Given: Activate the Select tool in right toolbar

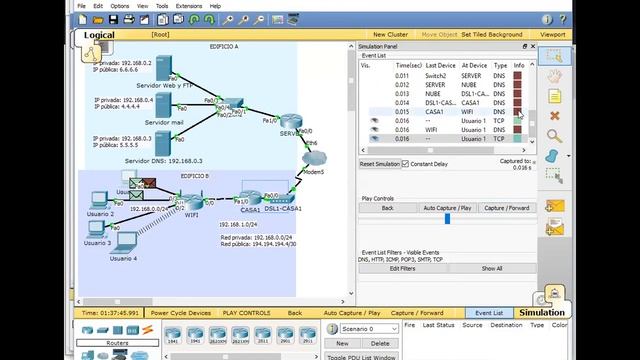Looking at the screenshot, I should 554,56.
